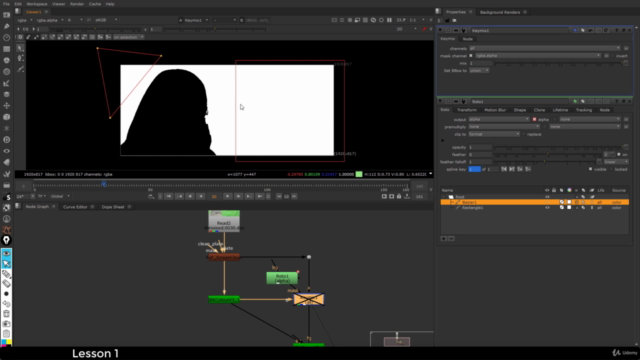The height and width of the screenshot is (360, 640).
Task: Switch to Background Renders panel tab
Action: pyautogui.click(x=500, y=12)
